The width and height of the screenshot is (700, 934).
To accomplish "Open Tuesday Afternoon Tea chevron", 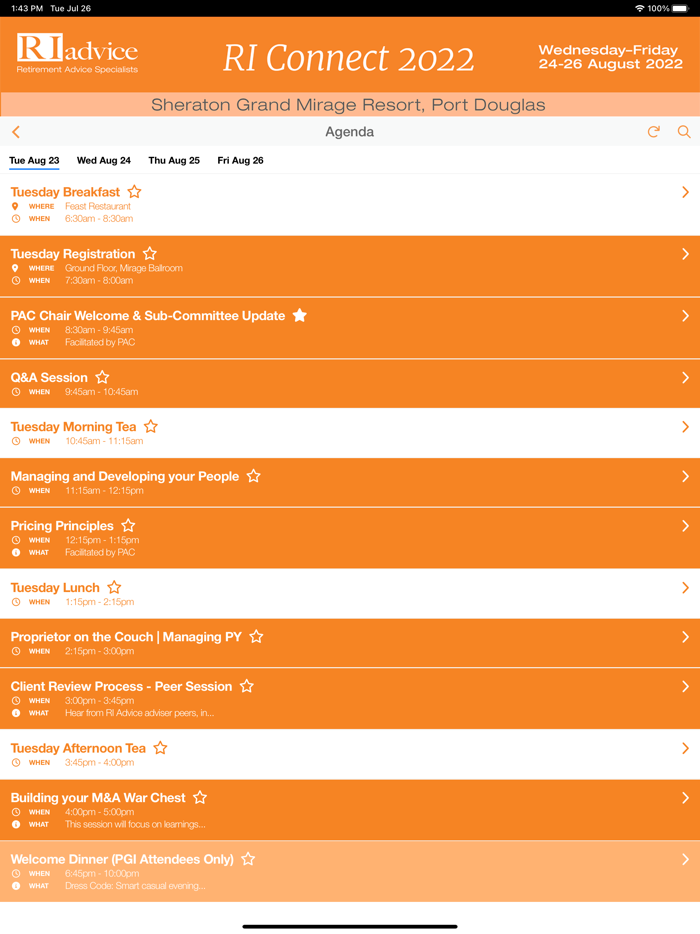I will [685, 748].
